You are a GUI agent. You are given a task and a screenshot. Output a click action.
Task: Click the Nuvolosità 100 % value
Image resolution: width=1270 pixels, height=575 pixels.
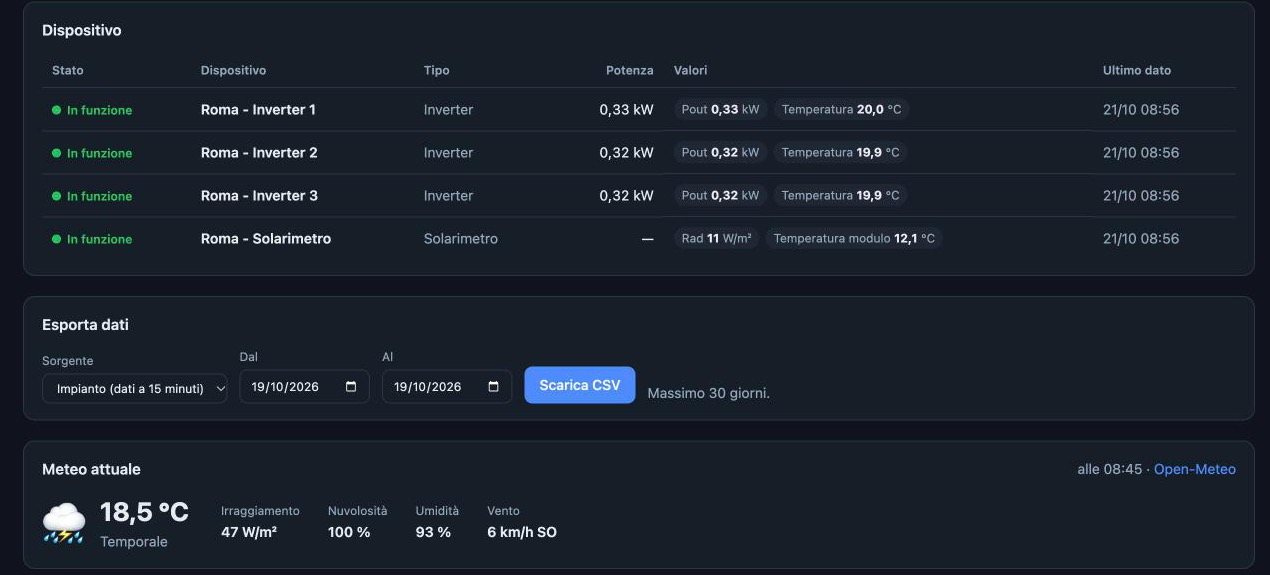349,532
